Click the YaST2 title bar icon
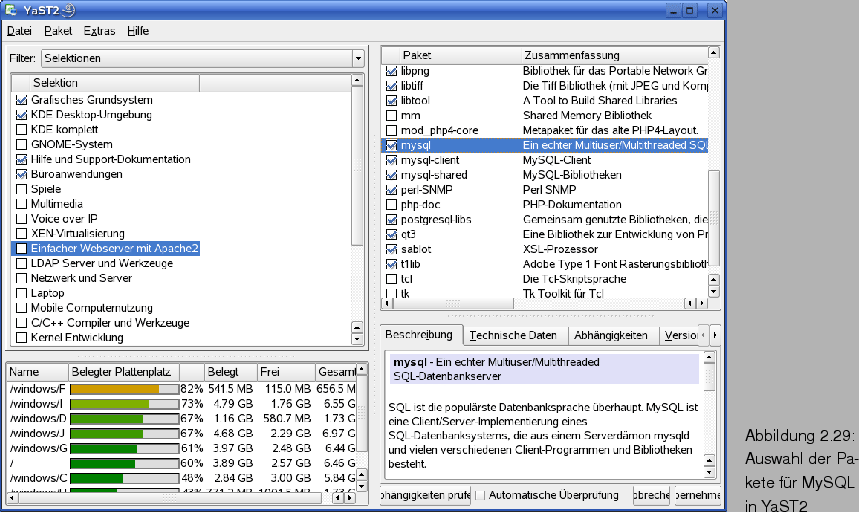Viewport: 859px width, 512px height. coord(11,9)
